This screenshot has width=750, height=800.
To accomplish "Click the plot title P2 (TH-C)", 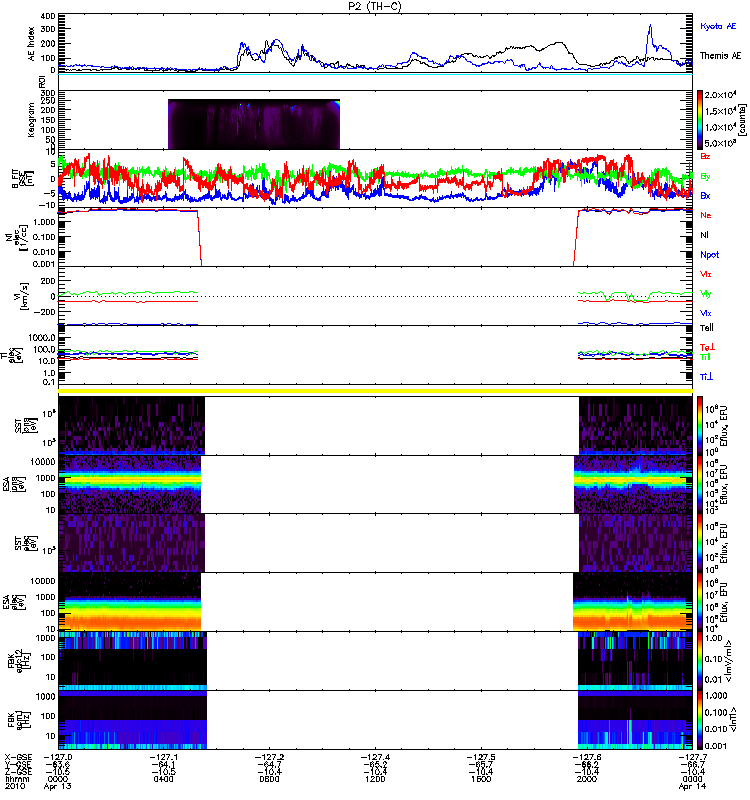I will coord(374,6).
